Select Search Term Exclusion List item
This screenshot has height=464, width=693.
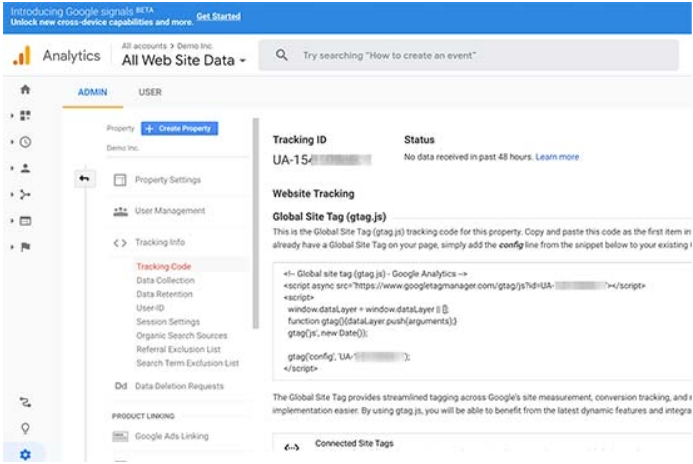(x=187, y=363)
